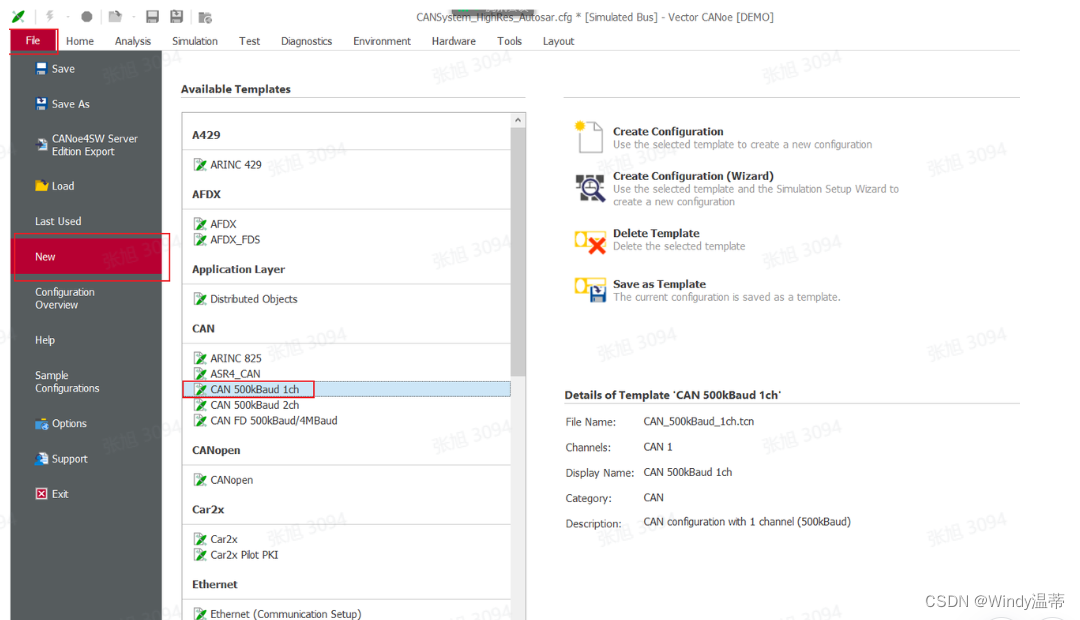Click the folder with globe icon in title bar
The height and width of the screenshot is (620, 1080).
(205, 17)
